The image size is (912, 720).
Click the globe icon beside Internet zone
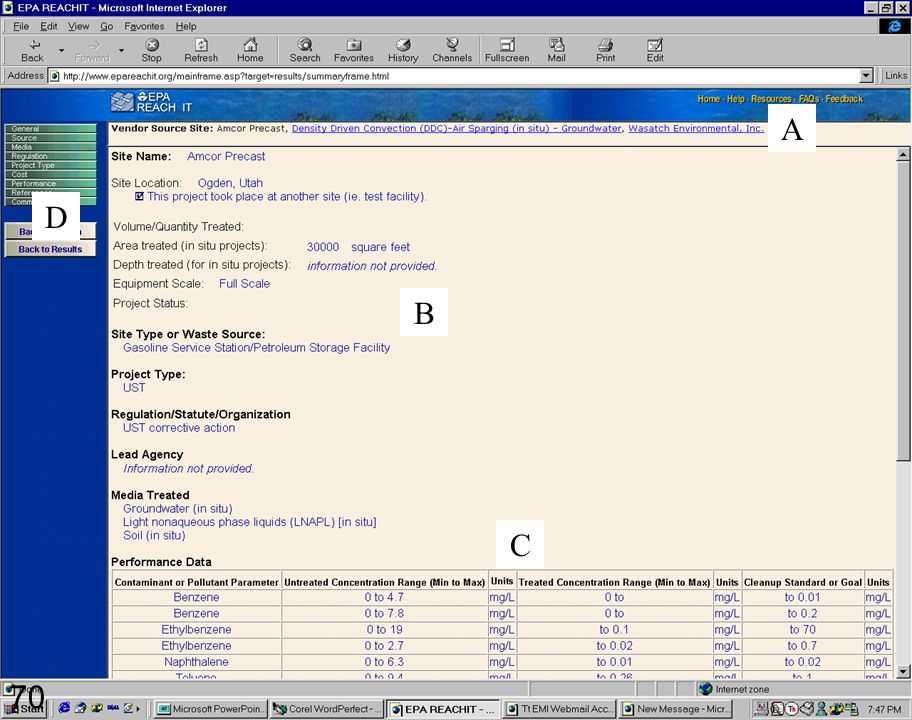pos(706,689)
